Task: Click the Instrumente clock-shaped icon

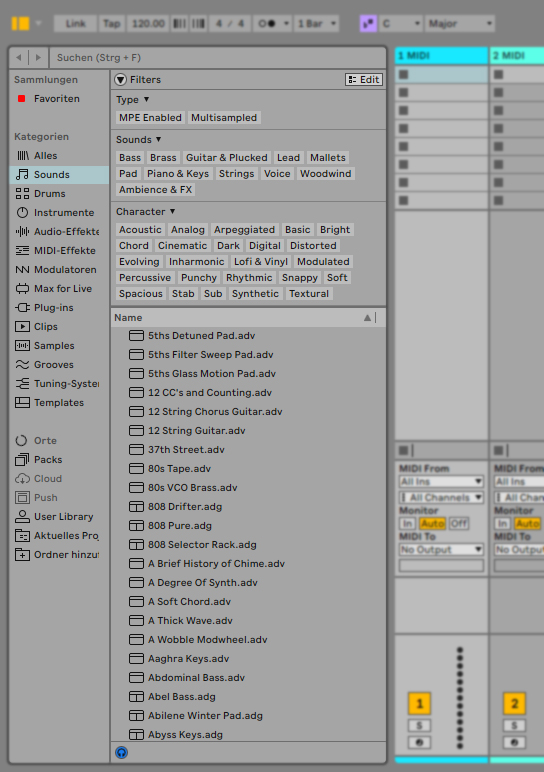Action: coord(22,213)
